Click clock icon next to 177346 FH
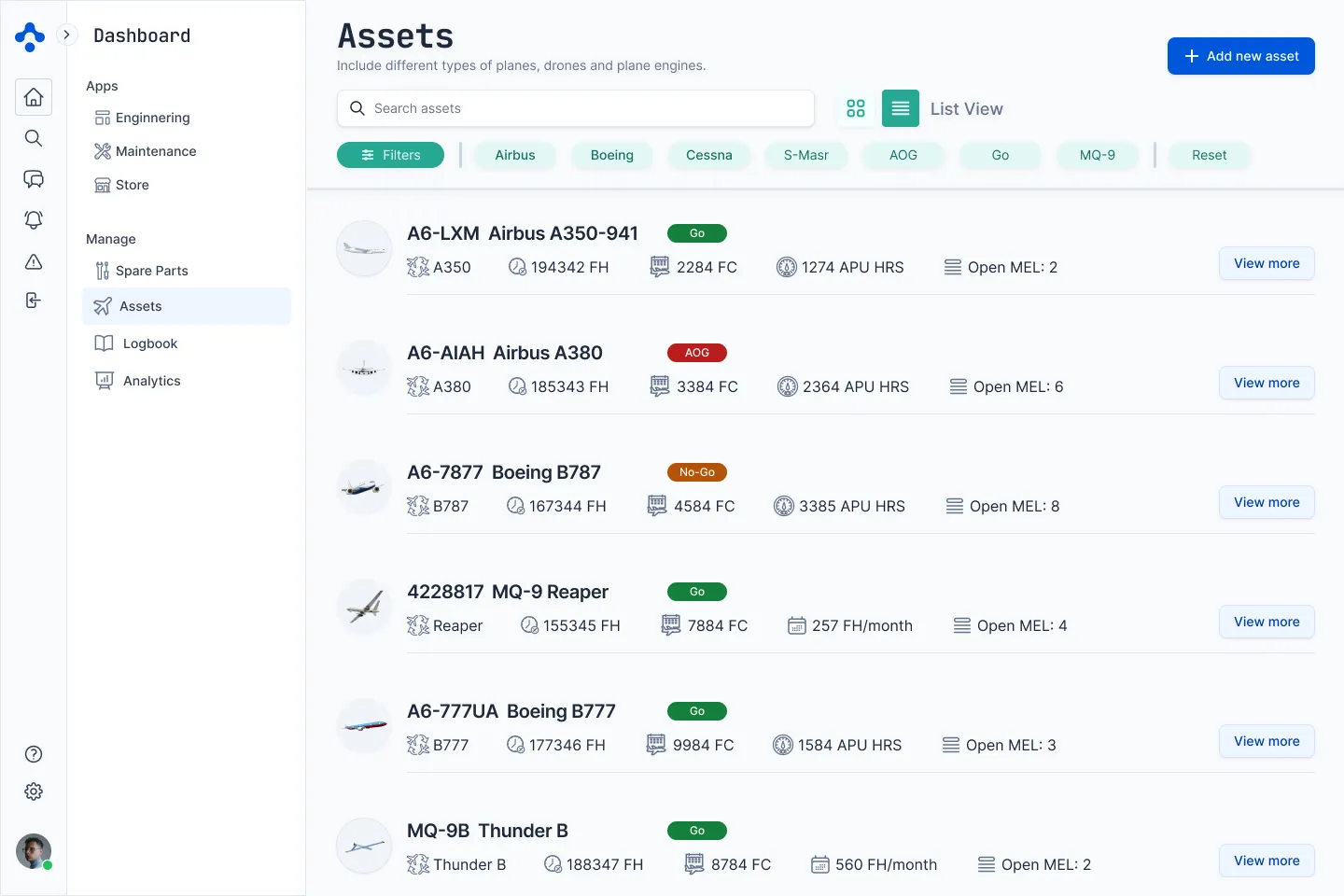Image resolution: width=1344 pixels, height=896 pixels. coord(515,745)
